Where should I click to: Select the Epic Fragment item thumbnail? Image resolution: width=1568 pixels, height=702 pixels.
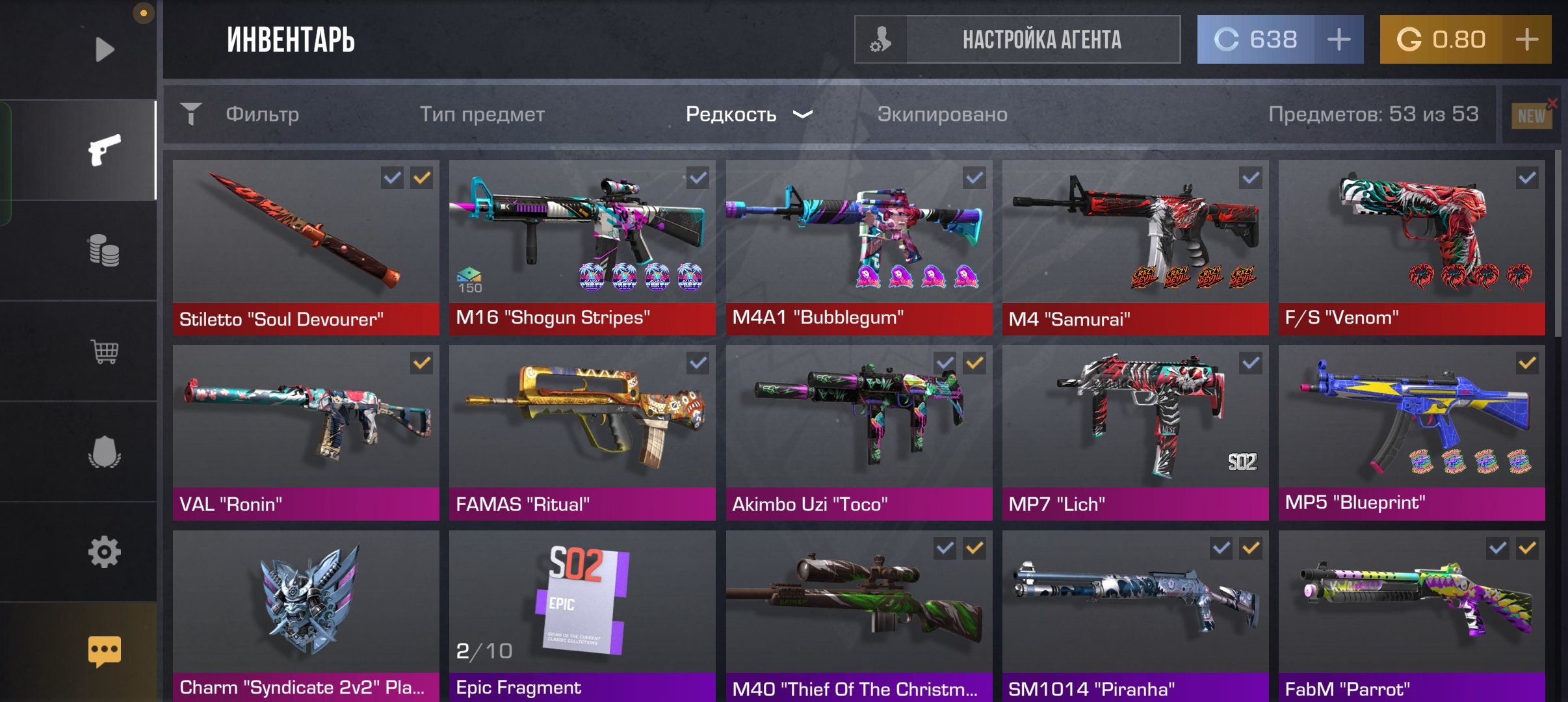coord(582,616)
